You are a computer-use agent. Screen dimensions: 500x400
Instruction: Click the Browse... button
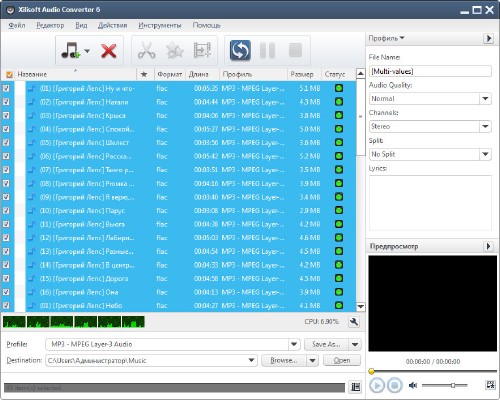pos(284,360)
